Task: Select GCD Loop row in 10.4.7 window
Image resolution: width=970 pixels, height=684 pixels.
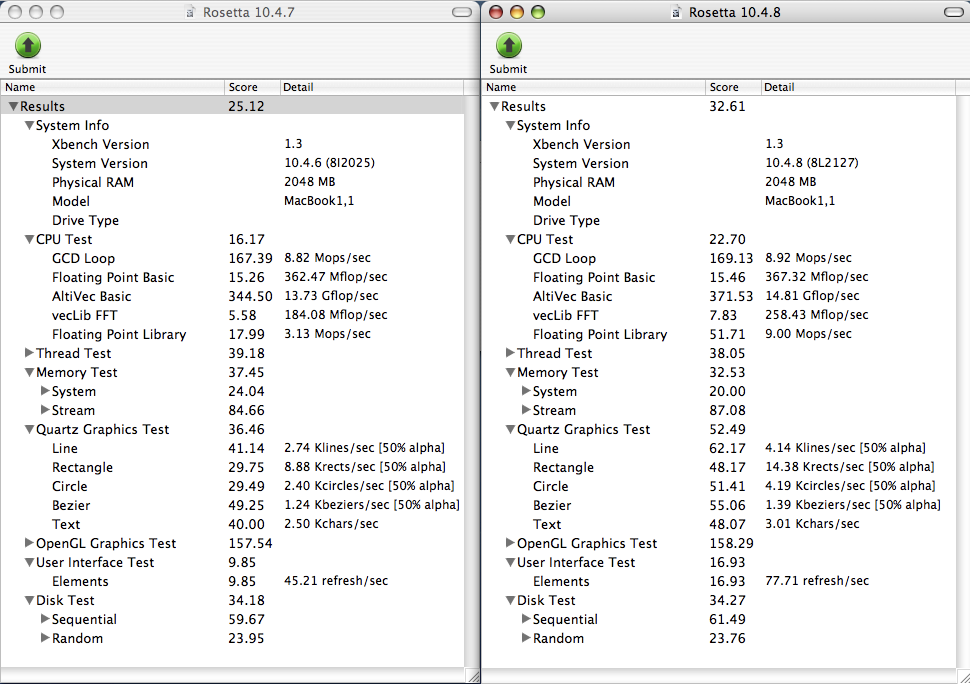Action: point(232,259)
